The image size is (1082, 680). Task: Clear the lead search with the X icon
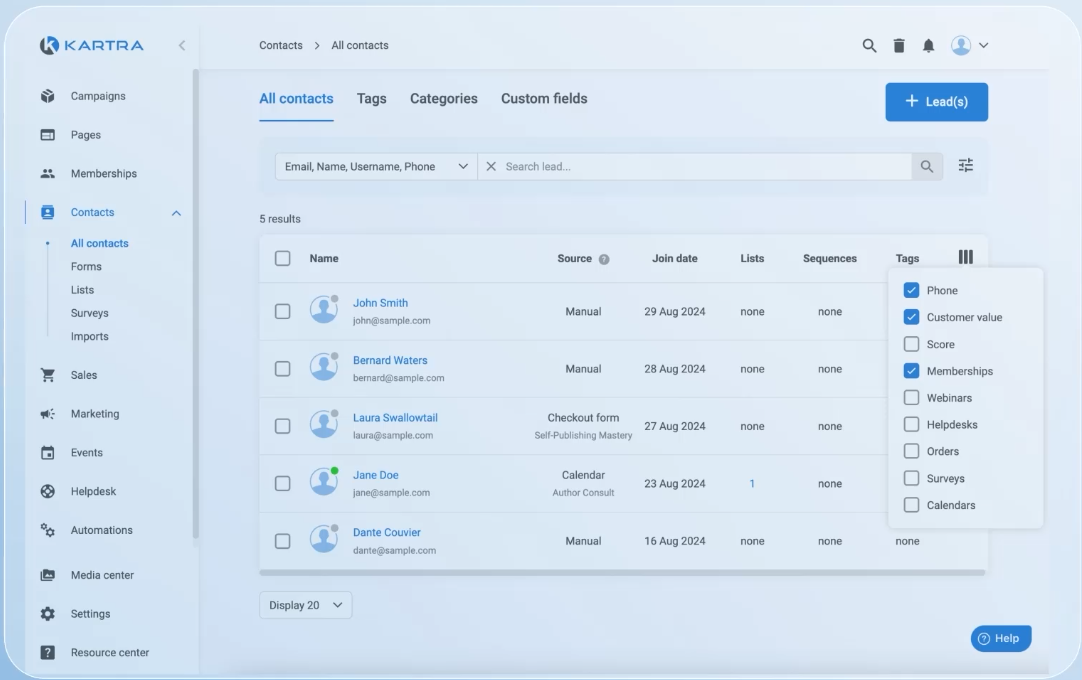[491, 166]
